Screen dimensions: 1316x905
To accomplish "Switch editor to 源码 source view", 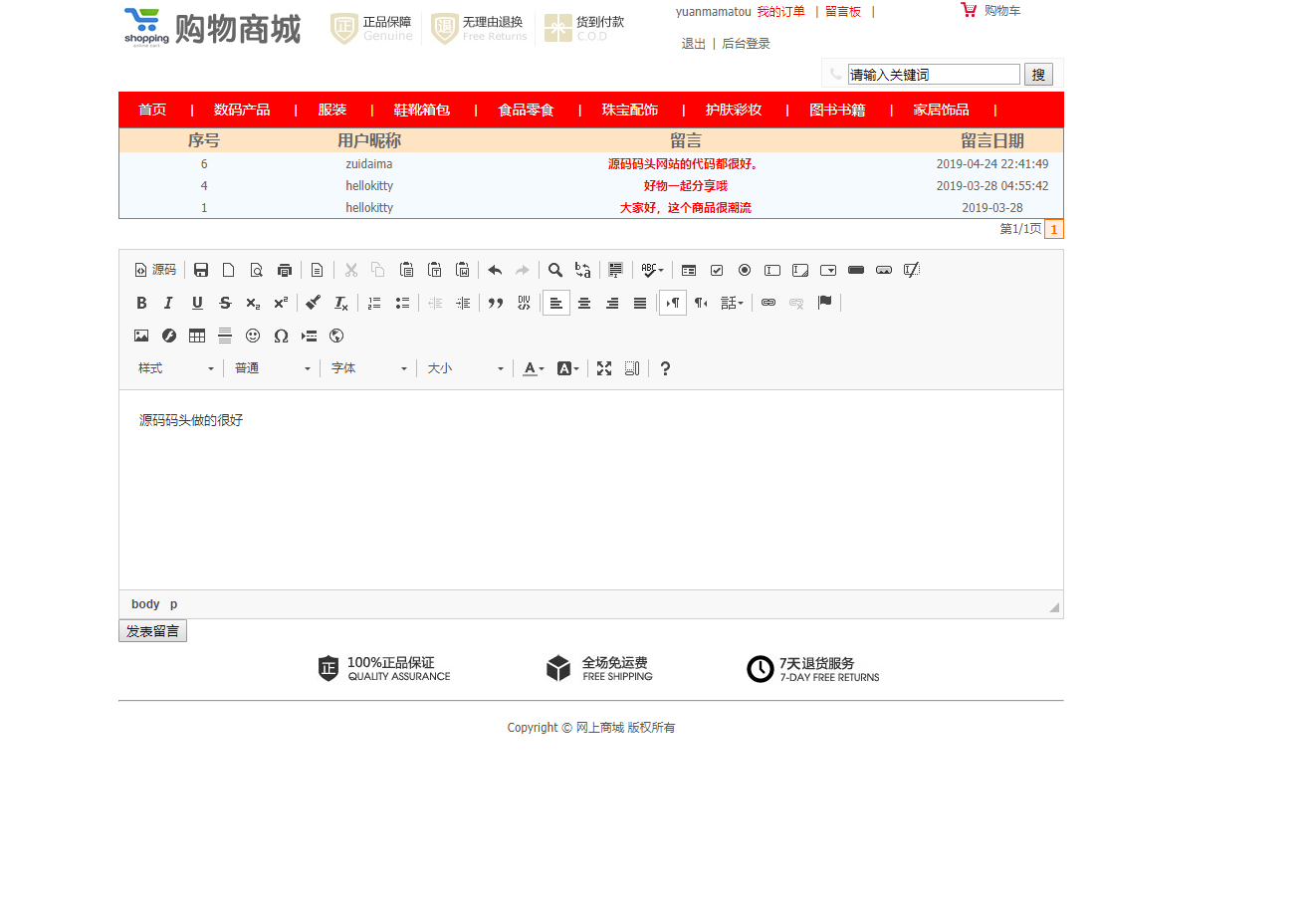I will tap(154, 270).
